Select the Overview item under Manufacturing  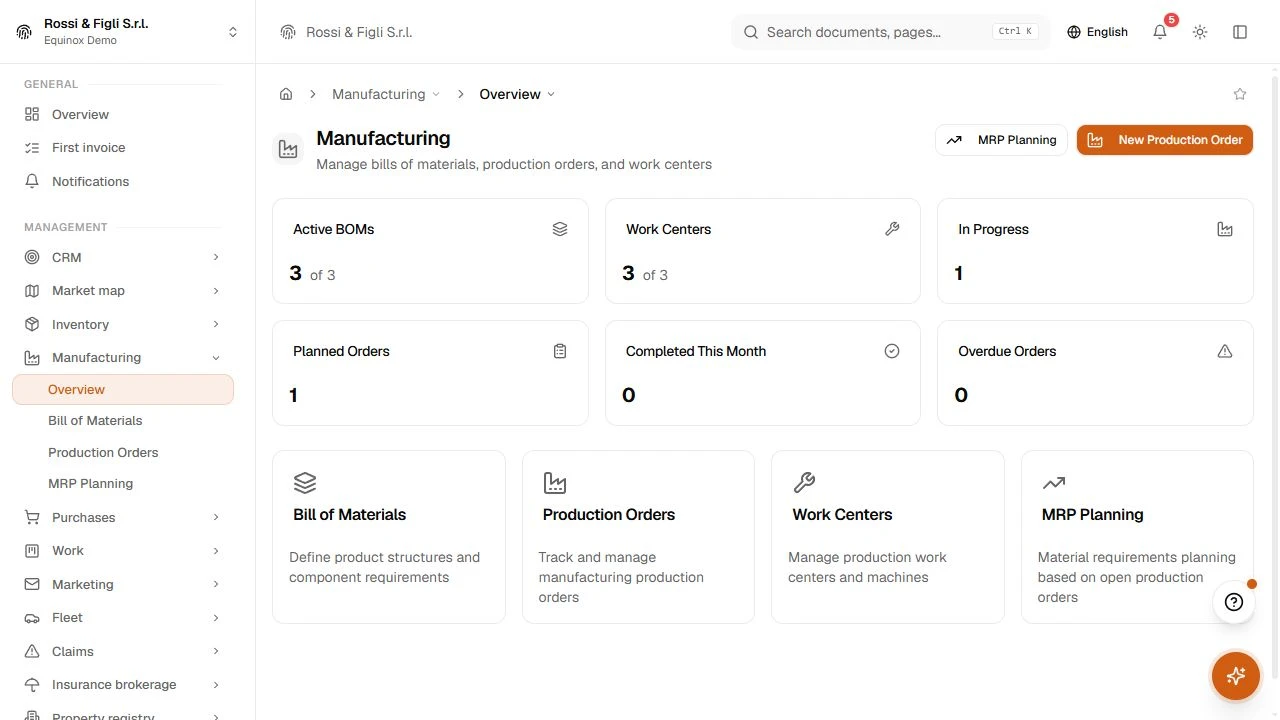tap(123, 390)
